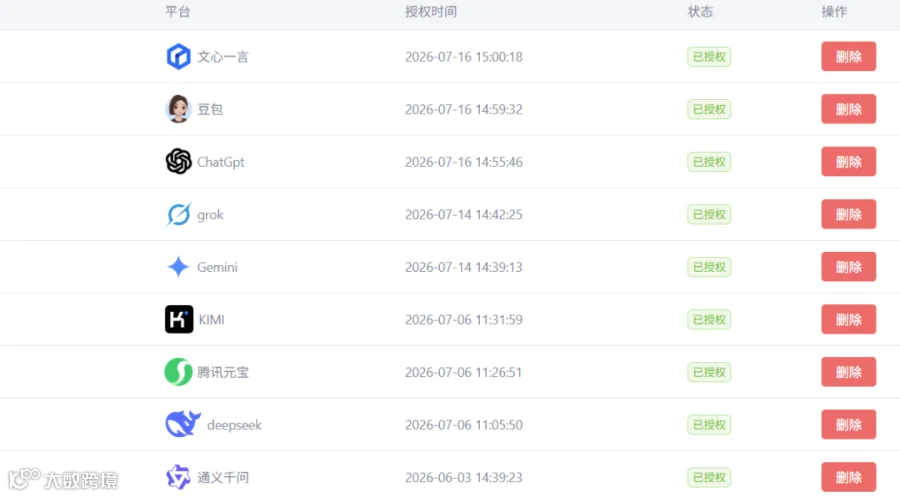Click the ChatGpt logo icon

pyautogui.click(x=179, y=161)
